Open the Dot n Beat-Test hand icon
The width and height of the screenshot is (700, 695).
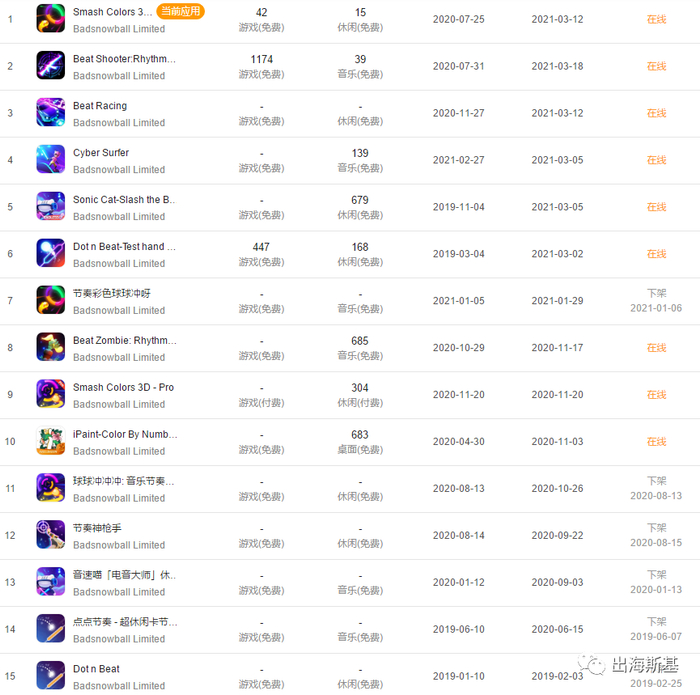pyautogui.click(x=50, y=253)
